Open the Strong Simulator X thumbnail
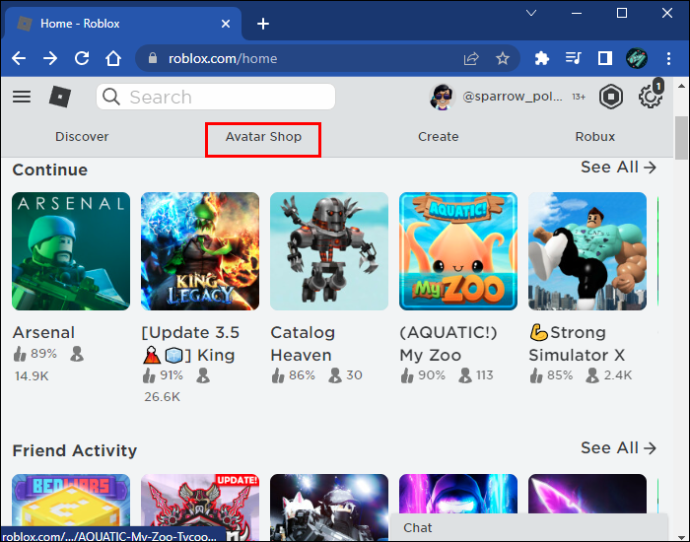The height and width of the screenshot is (542, 690). click(x=587, y=251)
